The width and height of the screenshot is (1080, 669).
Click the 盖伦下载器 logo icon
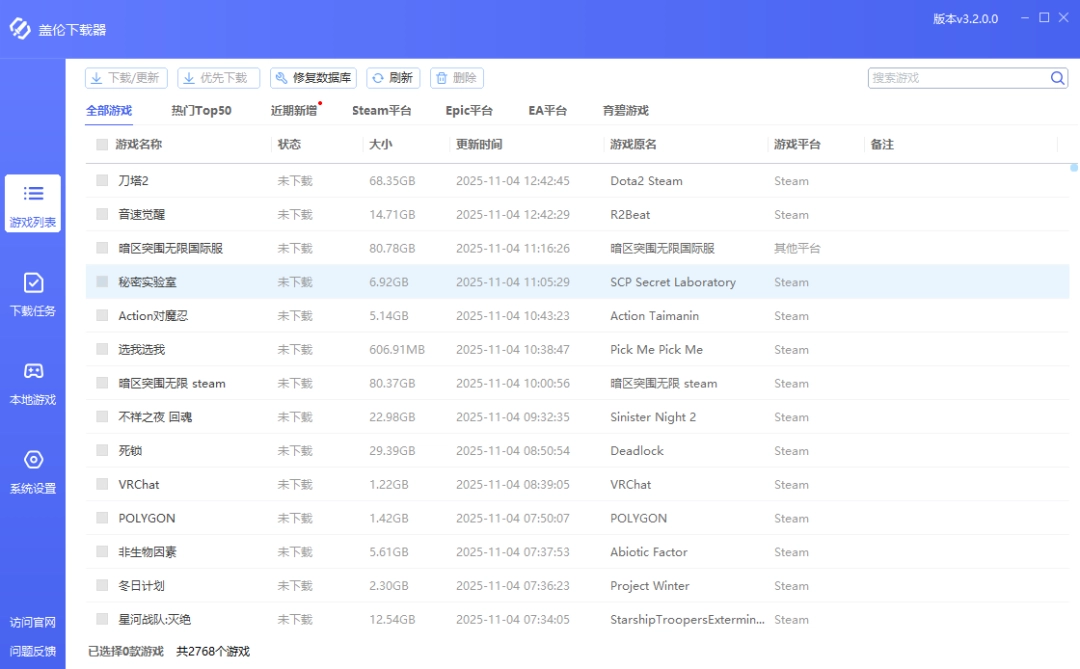pyautogui.click(x=18, y=29)
